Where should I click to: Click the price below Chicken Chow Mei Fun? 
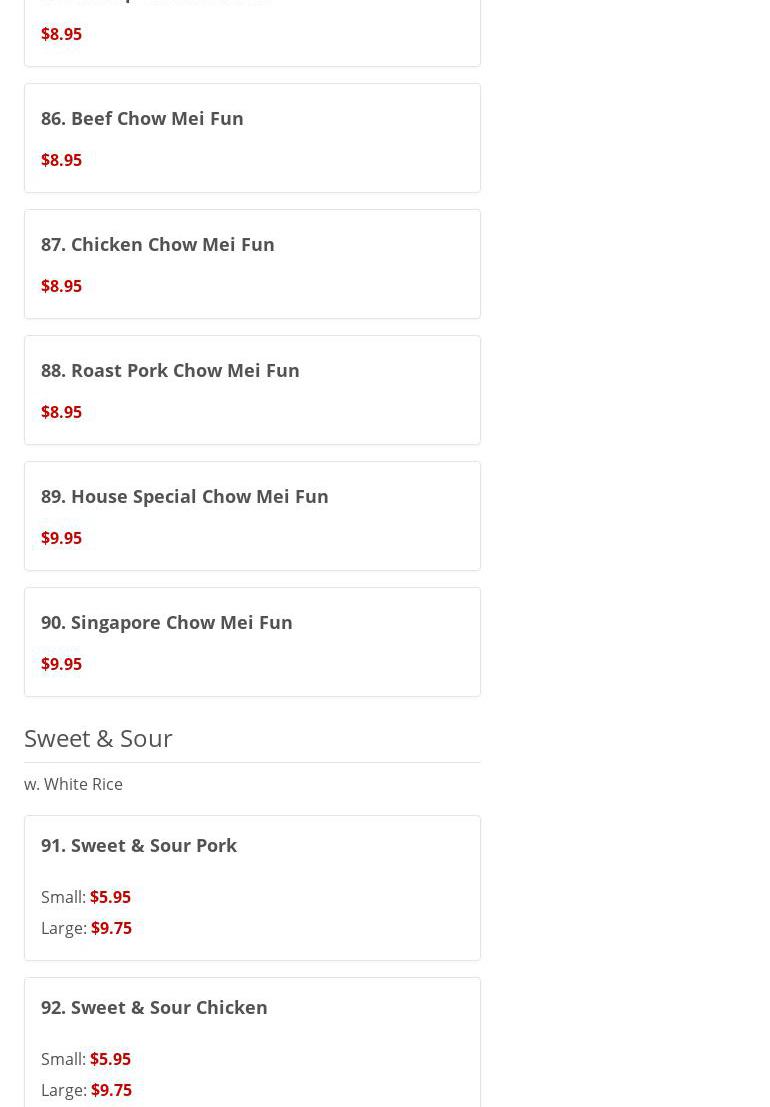coord(61,286)
